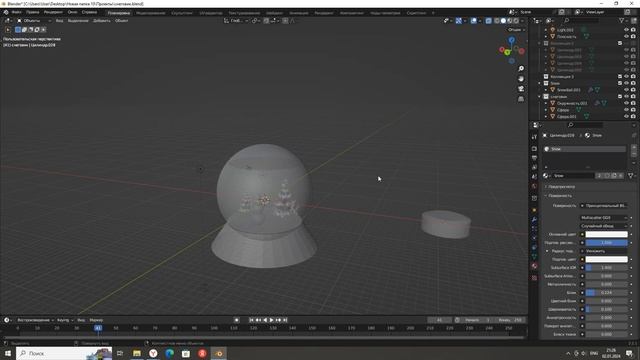
Task: Collapse the снеговик collection
Action: point(540,97)
